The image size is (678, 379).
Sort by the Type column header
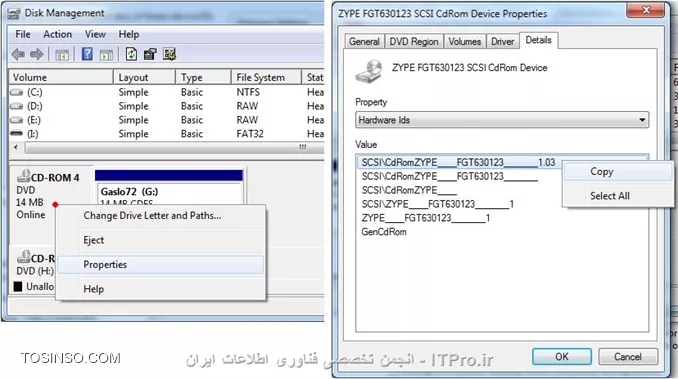coord(203,77)
